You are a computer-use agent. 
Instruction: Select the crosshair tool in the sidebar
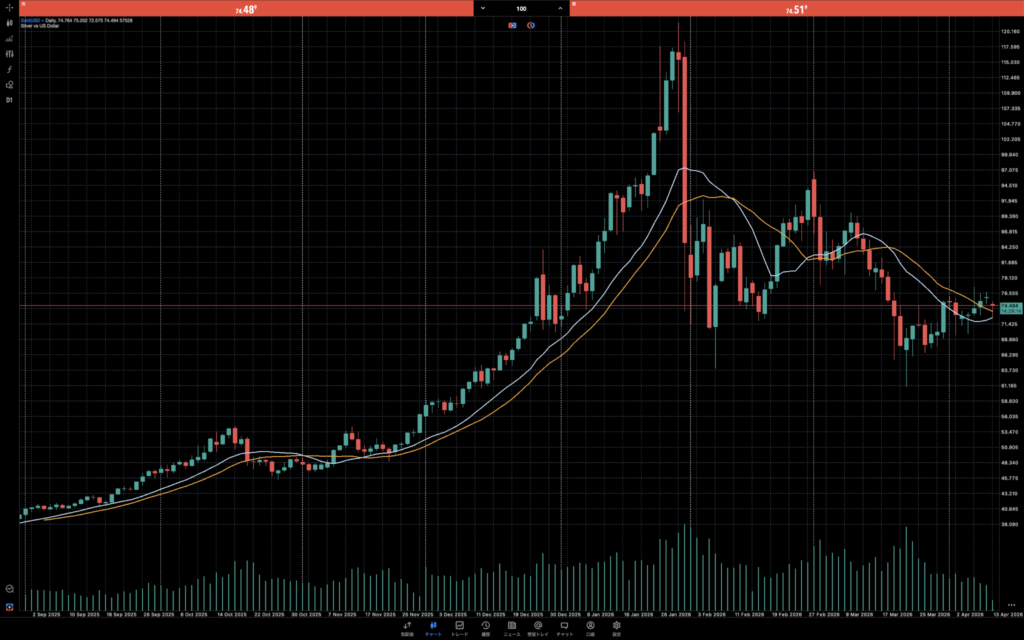click(x=8, y=10)
